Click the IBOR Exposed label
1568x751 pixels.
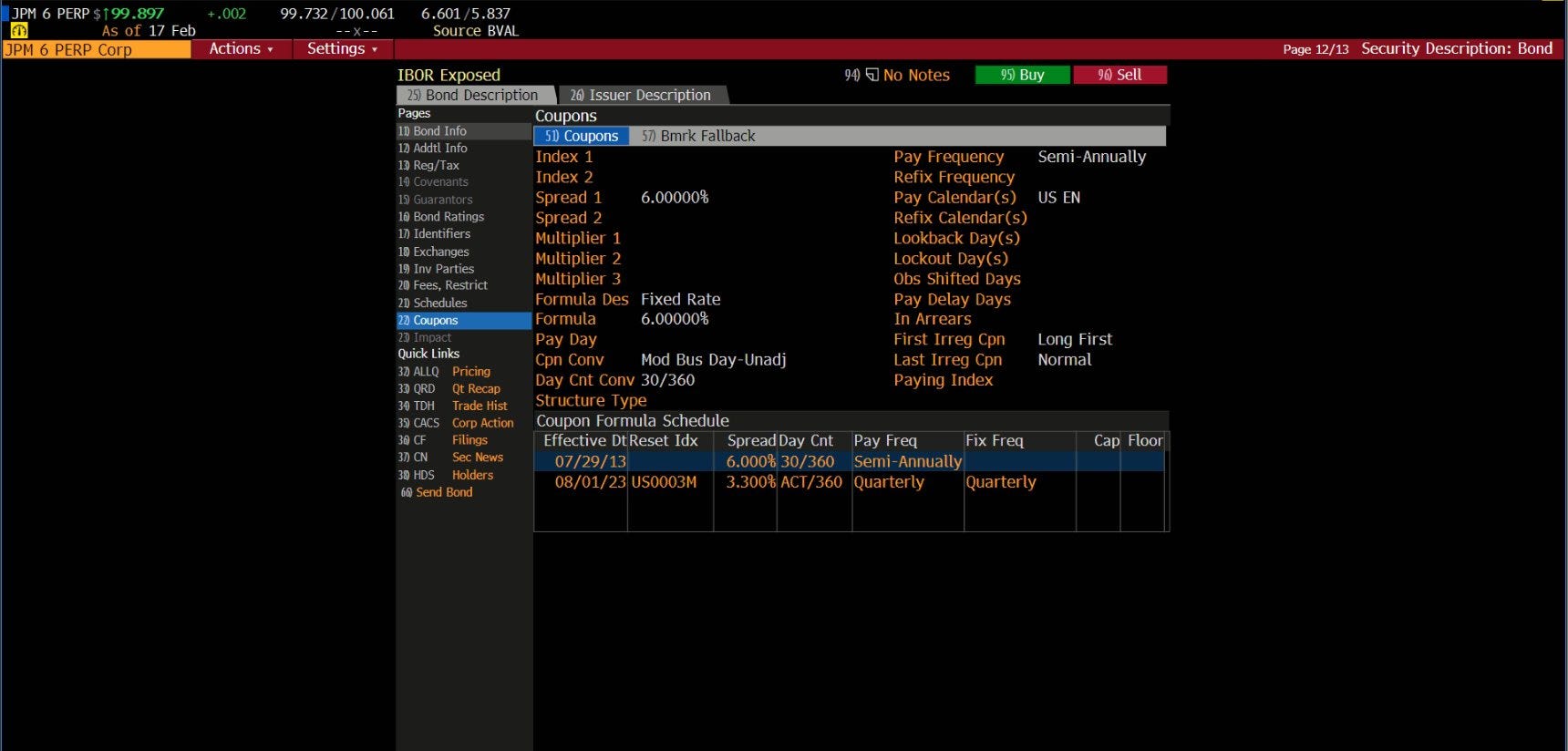[x=449, y=75]
